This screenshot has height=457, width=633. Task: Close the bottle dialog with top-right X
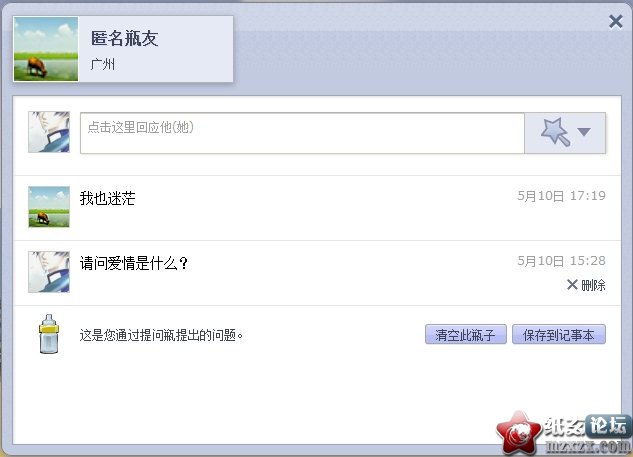[616, 22]
